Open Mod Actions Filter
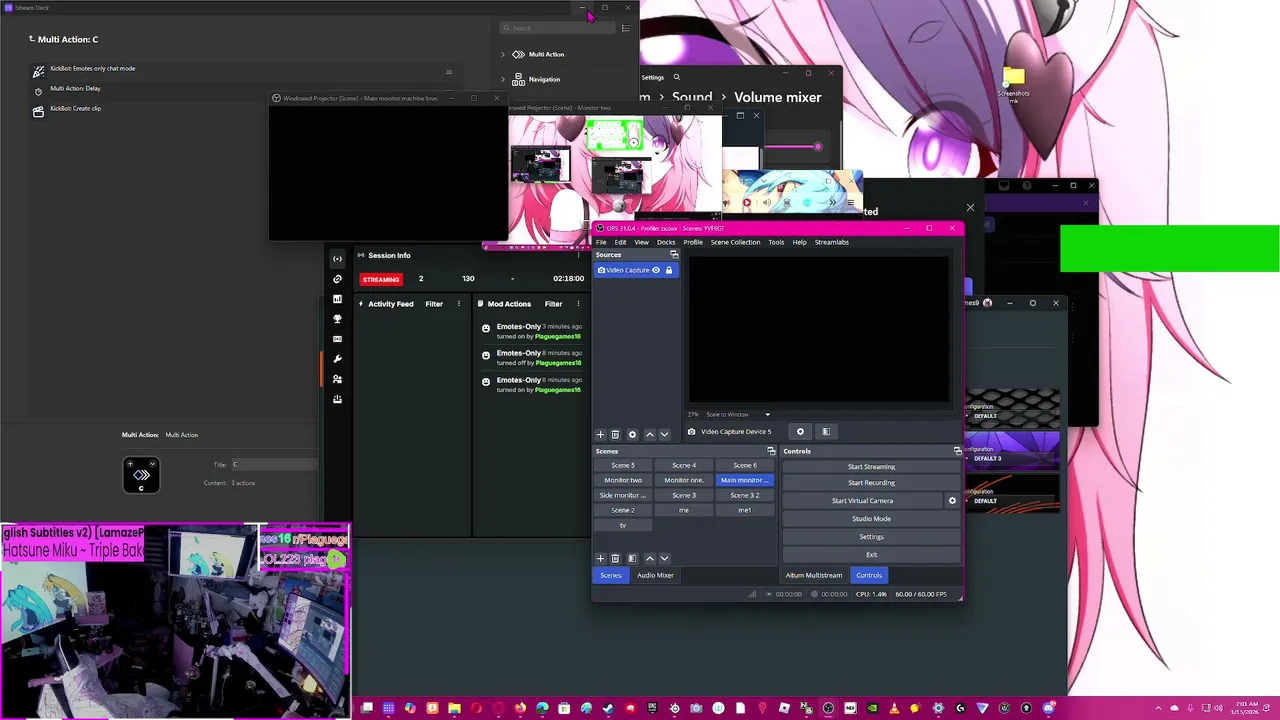 [x=553, y=304]
